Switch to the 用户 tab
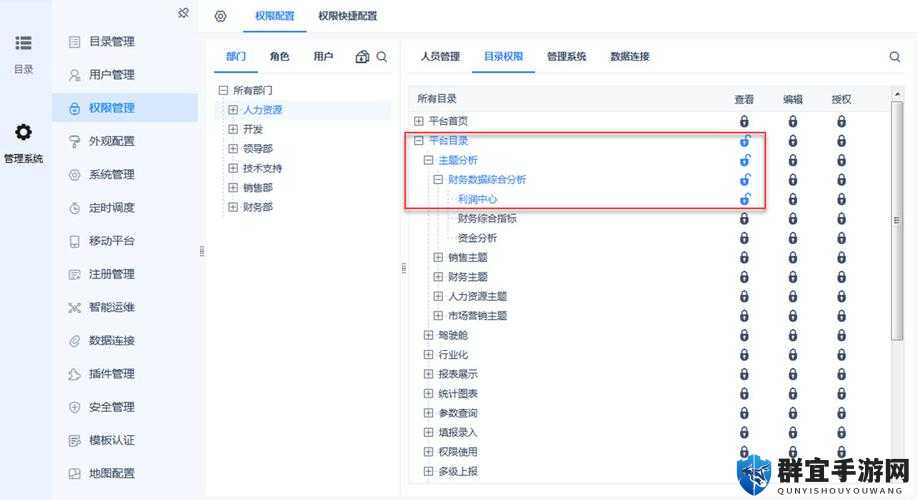The width and height of the screenshot is (917, 500). click(x=323, y=57)
